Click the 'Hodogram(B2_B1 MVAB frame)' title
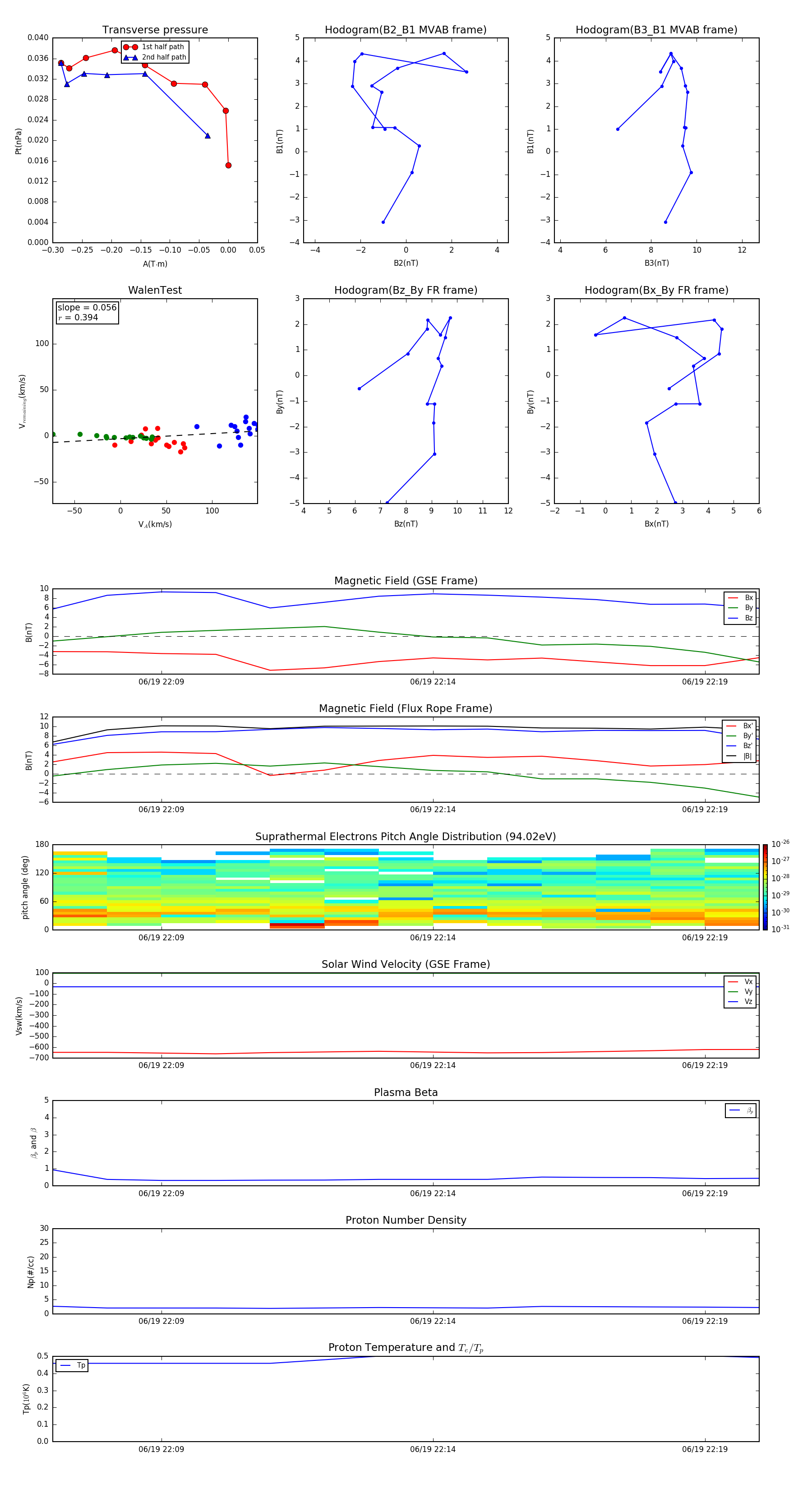Screen dimensions: 812x1489 coord(406,29)
